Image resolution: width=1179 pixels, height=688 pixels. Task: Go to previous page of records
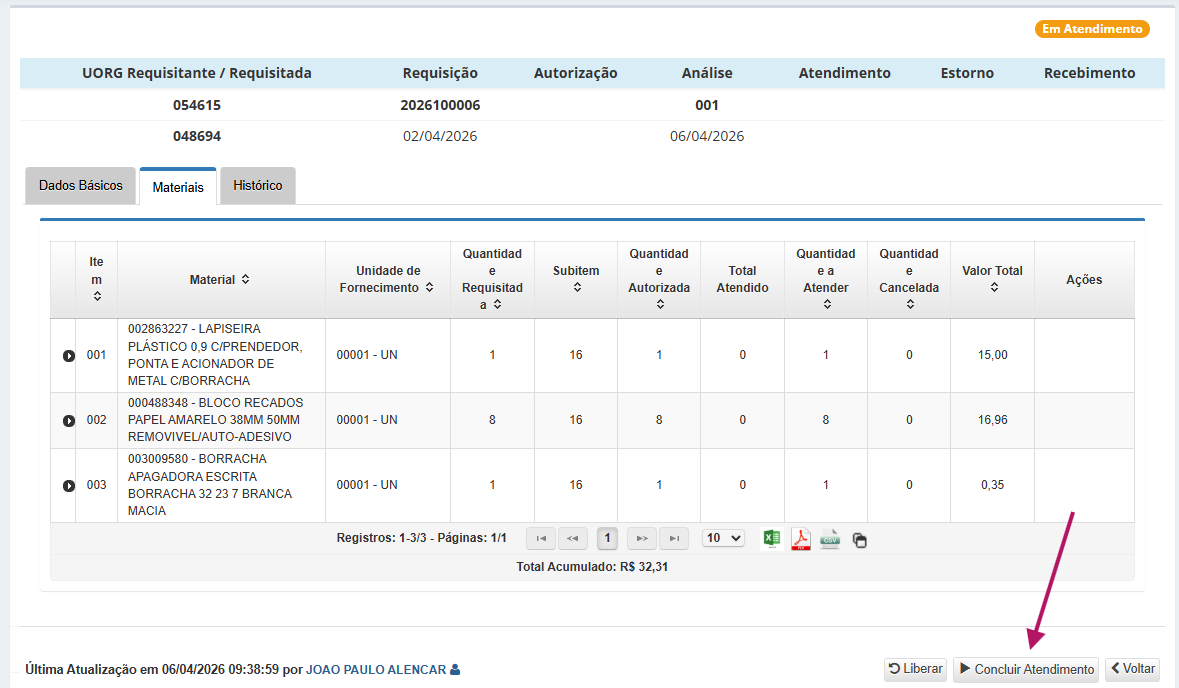pyautogui.click(x=573, y=538)
